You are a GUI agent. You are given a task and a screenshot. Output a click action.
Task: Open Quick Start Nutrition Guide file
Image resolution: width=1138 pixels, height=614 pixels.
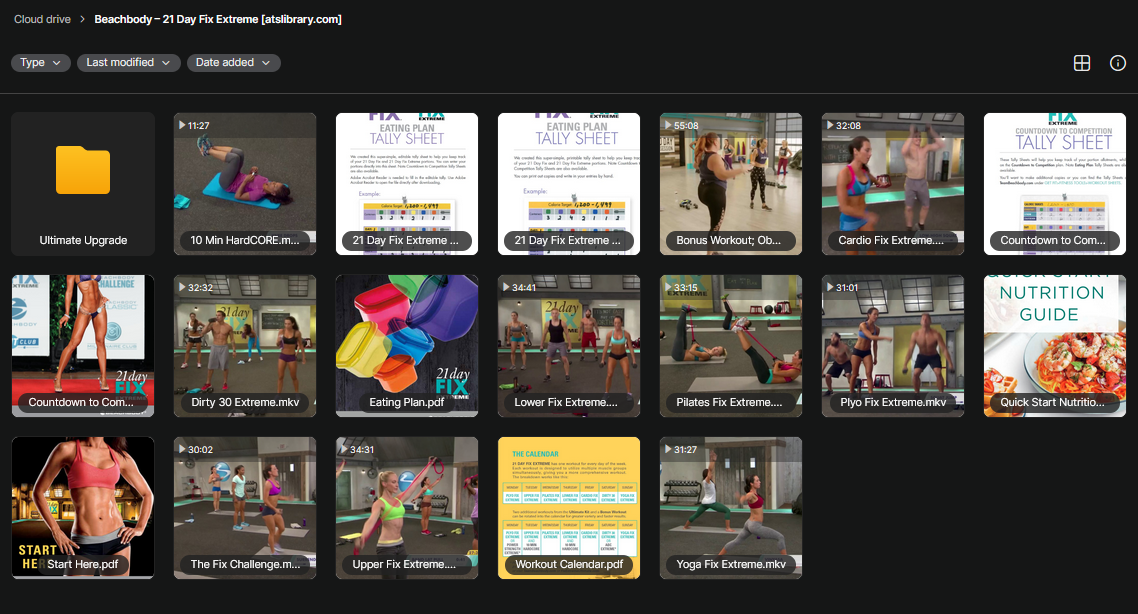click(1055, 346)
